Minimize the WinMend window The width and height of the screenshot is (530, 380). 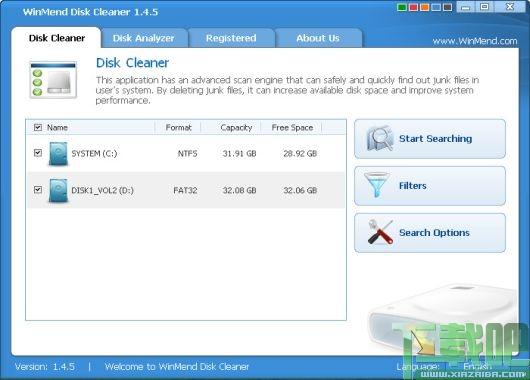tap(465, 7)
